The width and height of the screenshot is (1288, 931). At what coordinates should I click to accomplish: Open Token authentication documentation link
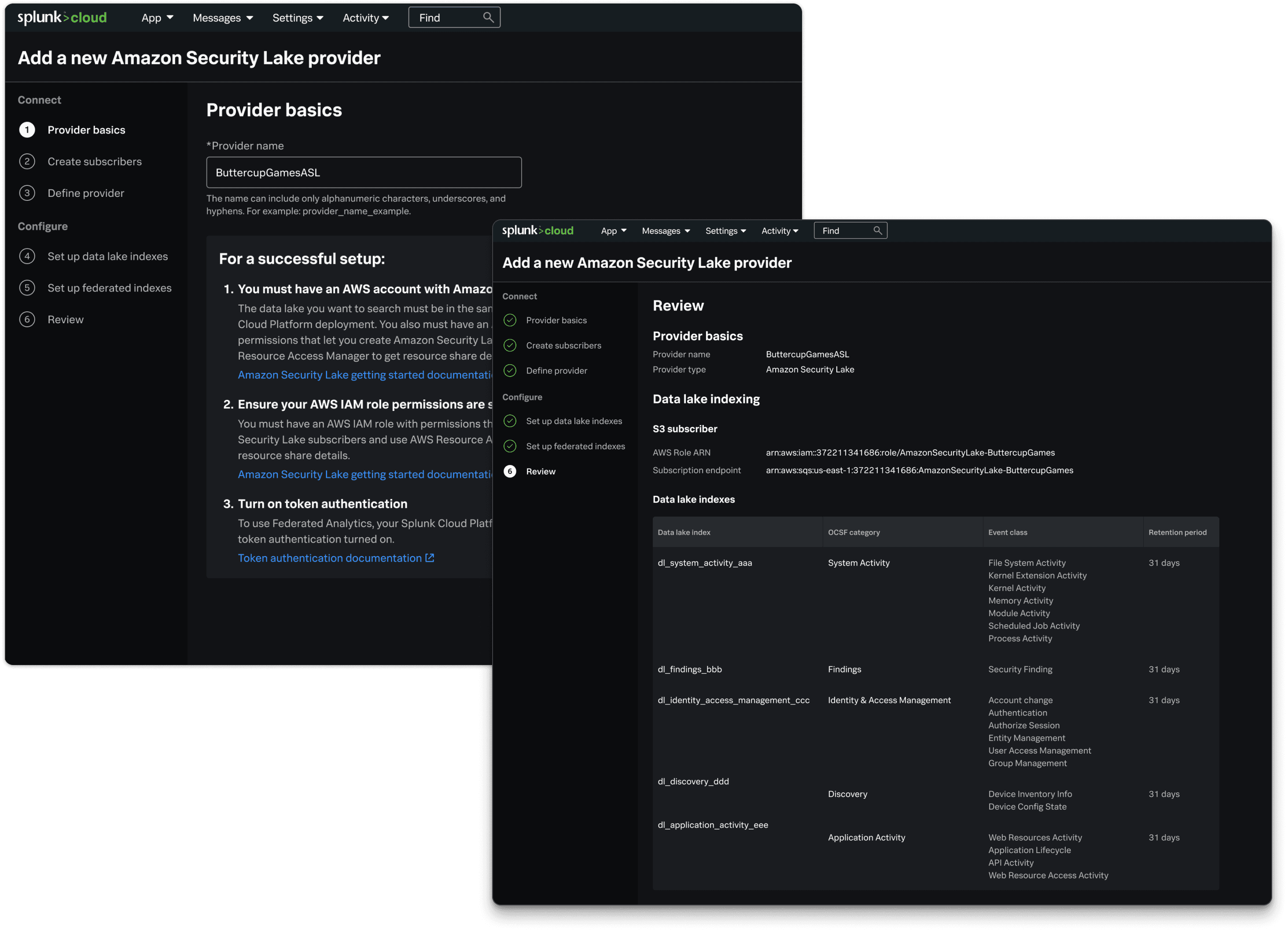[x=329, y=558]
